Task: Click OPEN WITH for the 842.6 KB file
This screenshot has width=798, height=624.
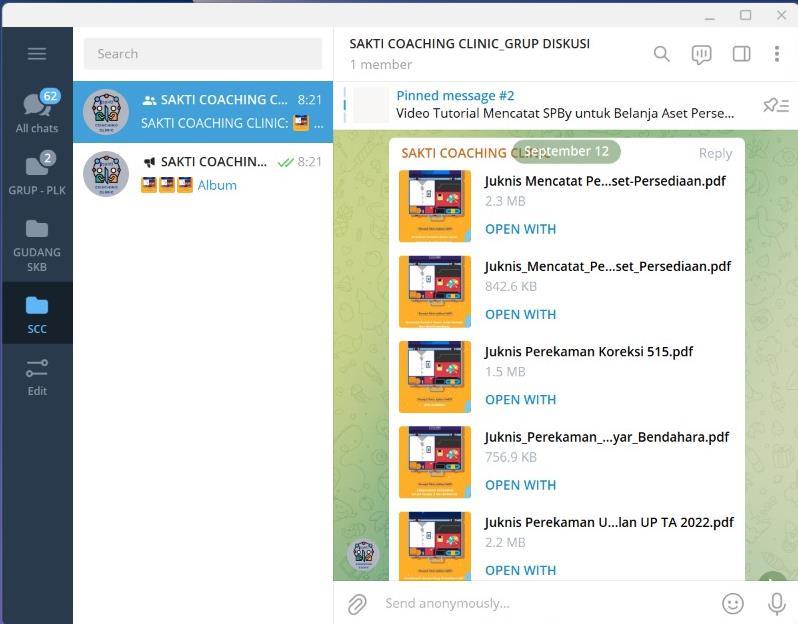Action: pyautogui.click(x=520, y=315)
